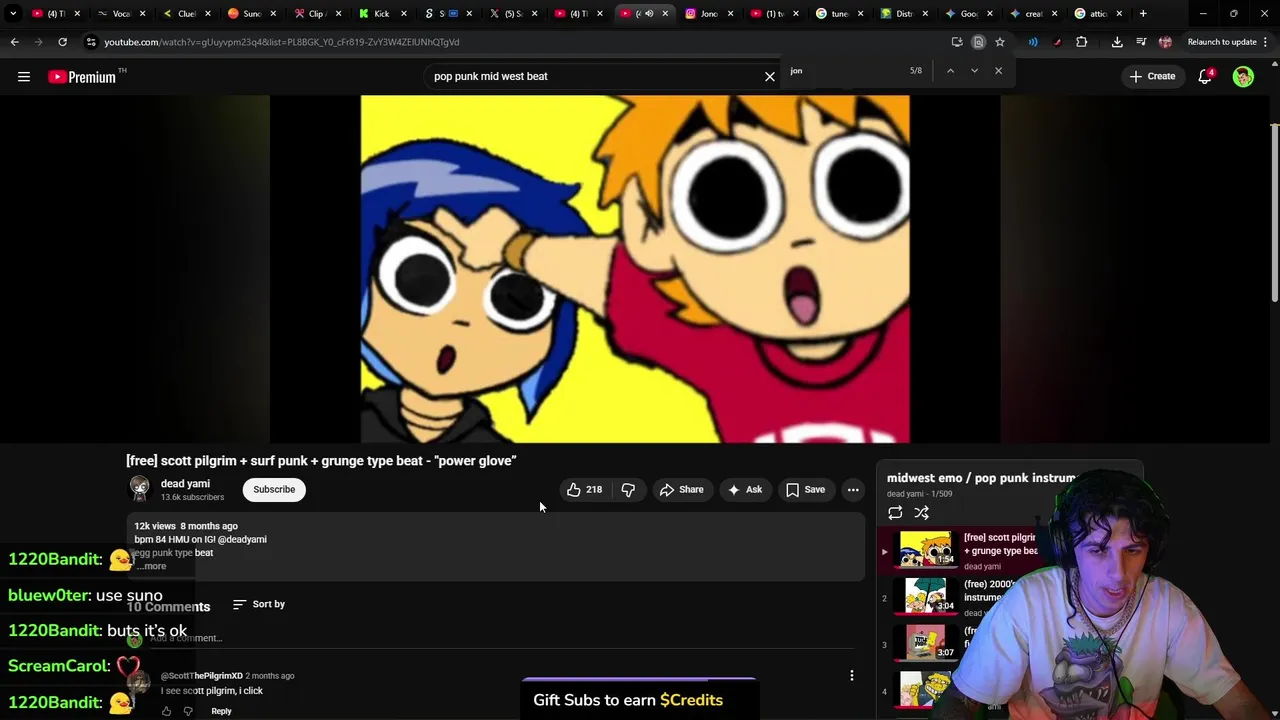This screenshot has height=720, width=1280.
Task: Subscribe to dead yami
Action: (274, 489)
